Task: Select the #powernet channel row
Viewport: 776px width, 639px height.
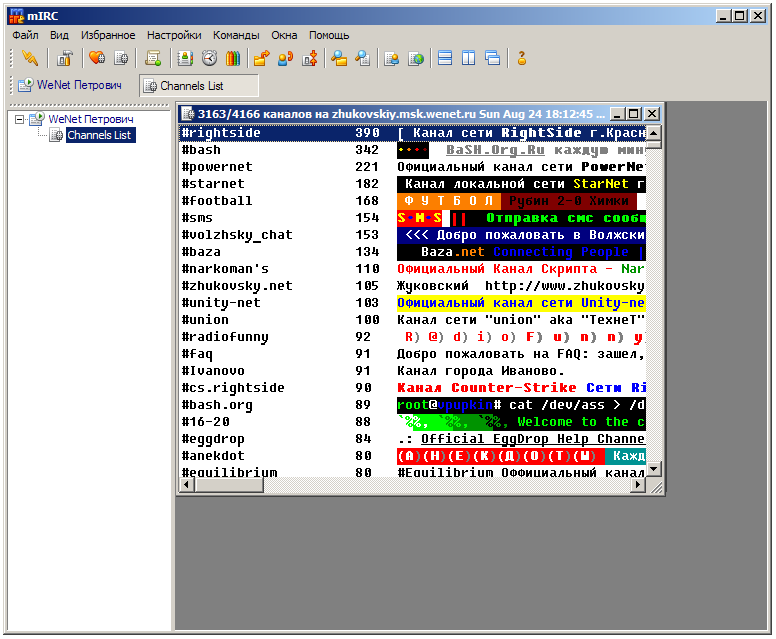Action: [412, 167]
